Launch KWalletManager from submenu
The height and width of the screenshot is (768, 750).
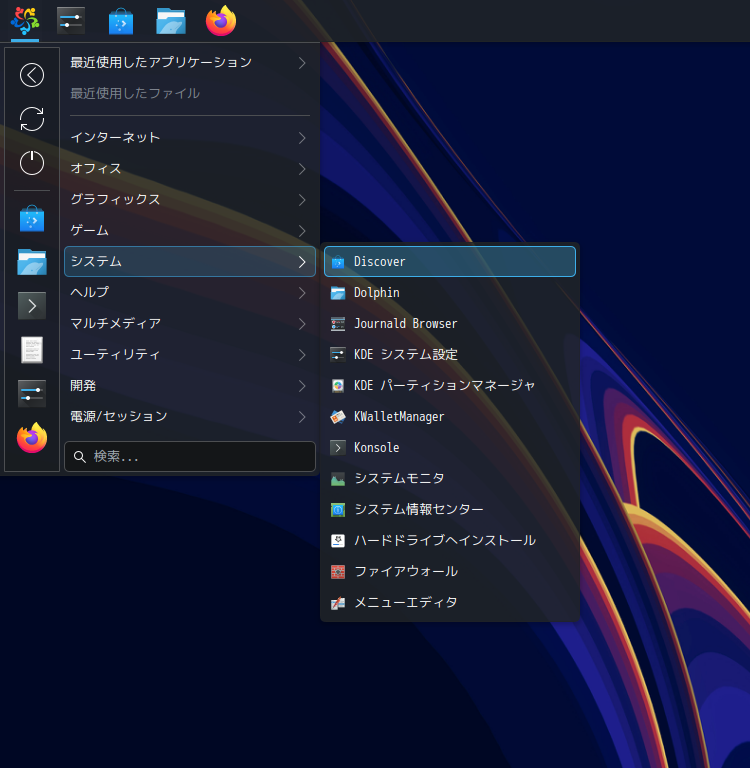pyautogui.click(x=450, y=417)
